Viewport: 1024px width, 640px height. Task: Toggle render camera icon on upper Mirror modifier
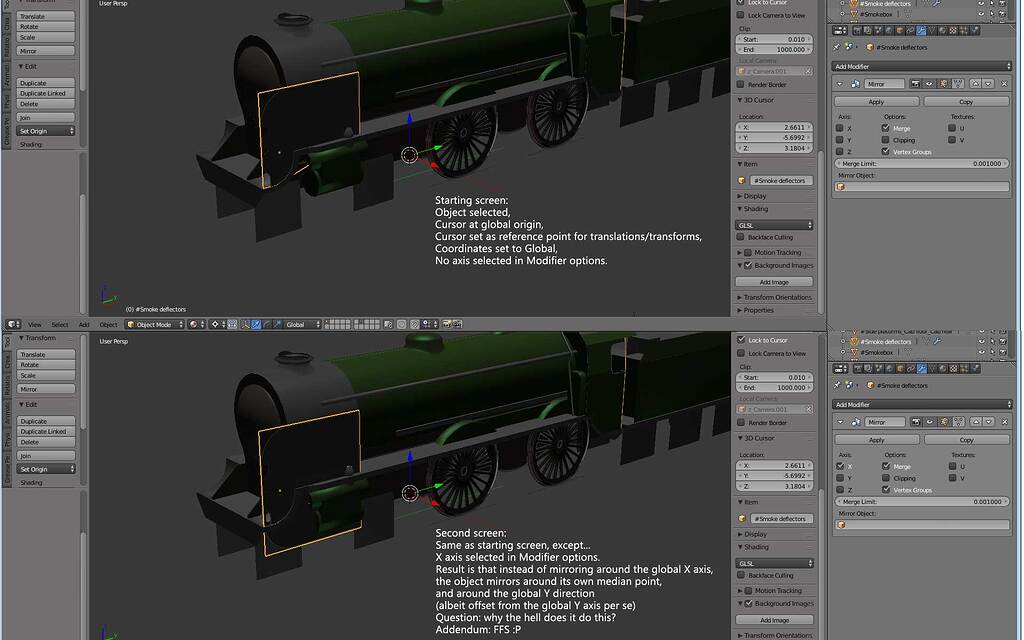916,84
